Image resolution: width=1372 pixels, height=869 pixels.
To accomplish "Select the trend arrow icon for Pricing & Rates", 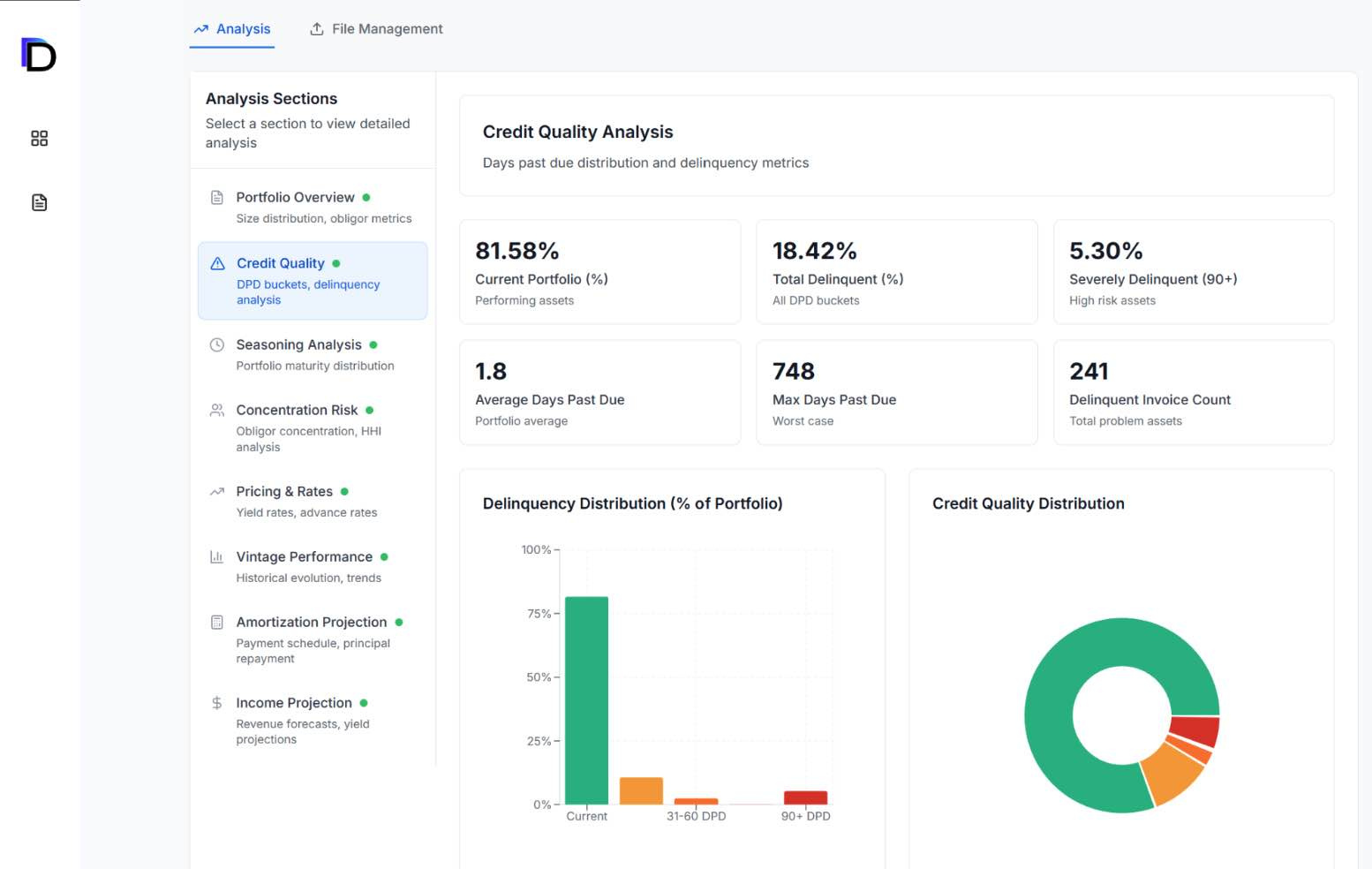I will pos(216,491).
